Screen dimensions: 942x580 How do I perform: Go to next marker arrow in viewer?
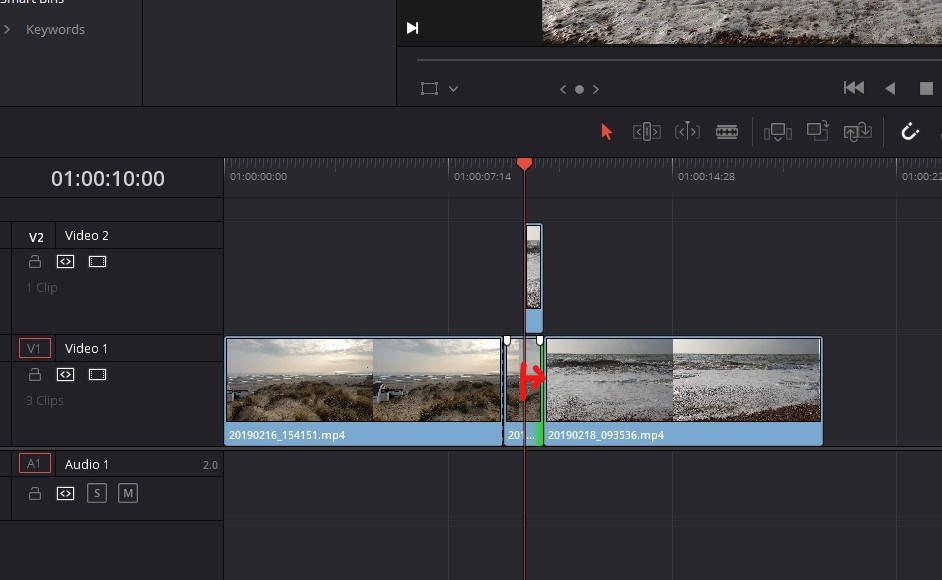click(x=595, y=89)
